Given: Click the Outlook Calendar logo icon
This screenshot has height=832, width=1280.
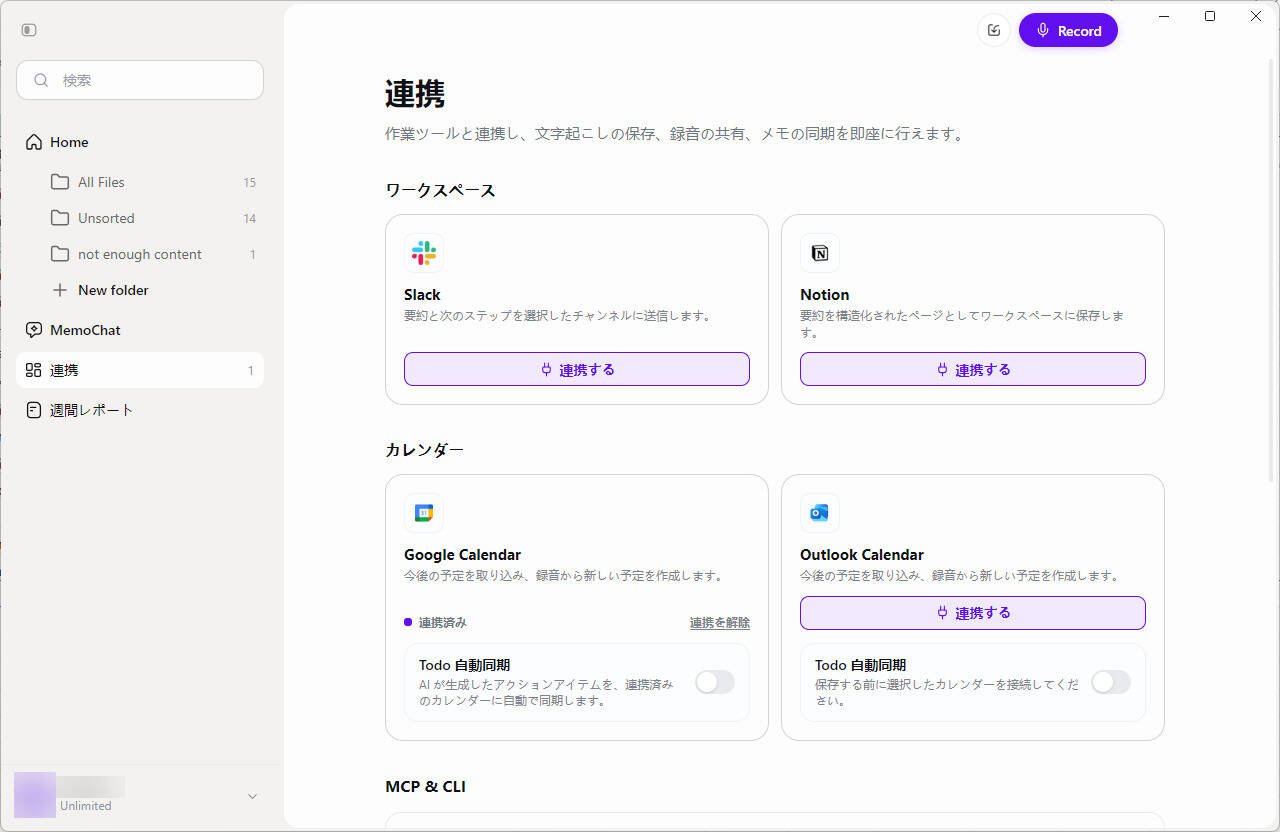Looking at the screenshot, I should (x=820, y=513).
